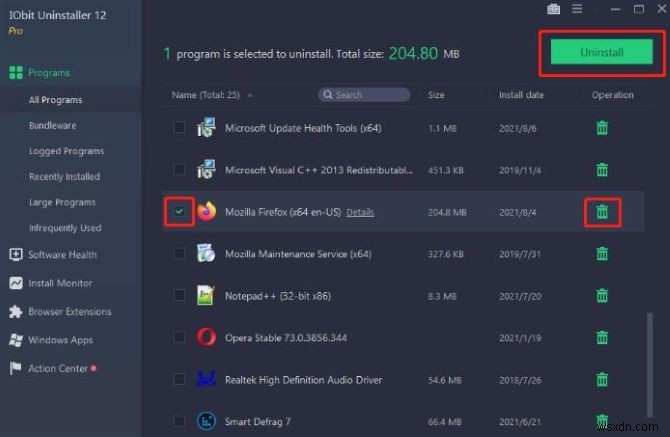Click 327.6 KB size value
The image size is (670, 437).
click(446, 254)
